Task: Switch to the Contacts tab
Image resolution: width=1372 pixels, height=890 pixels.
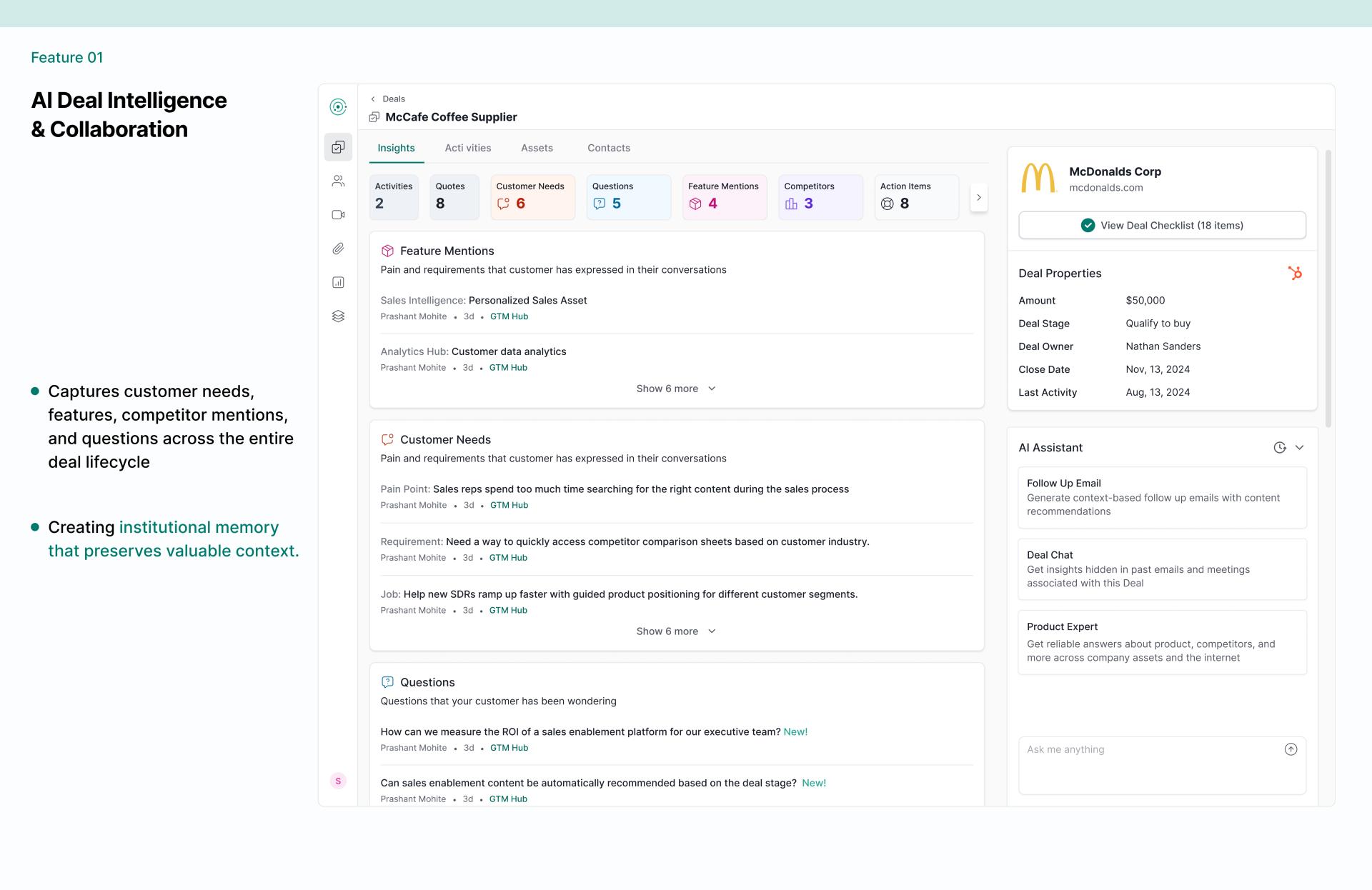Action: click(x=608, y=148)
